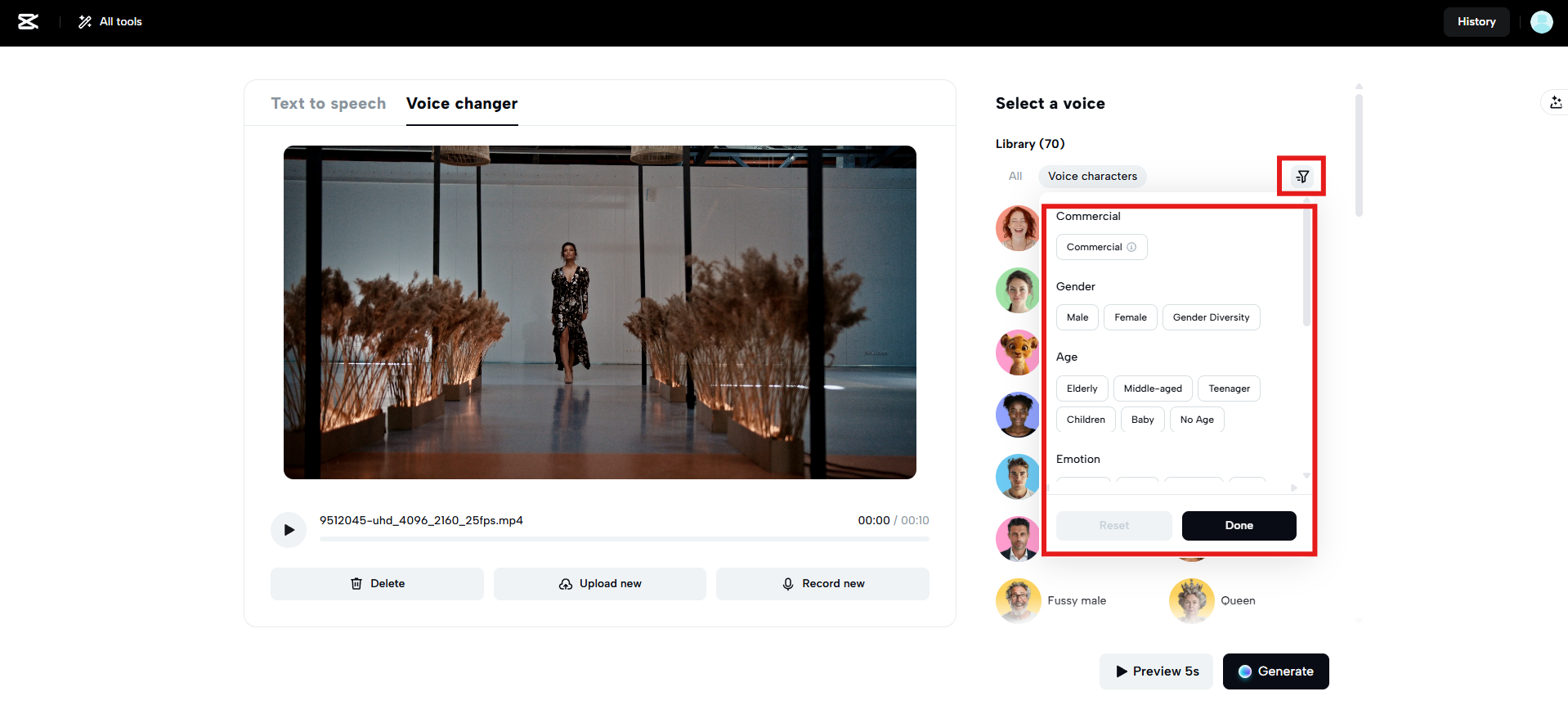Toggle the Middle-aged filter chip

point(1153,388)
